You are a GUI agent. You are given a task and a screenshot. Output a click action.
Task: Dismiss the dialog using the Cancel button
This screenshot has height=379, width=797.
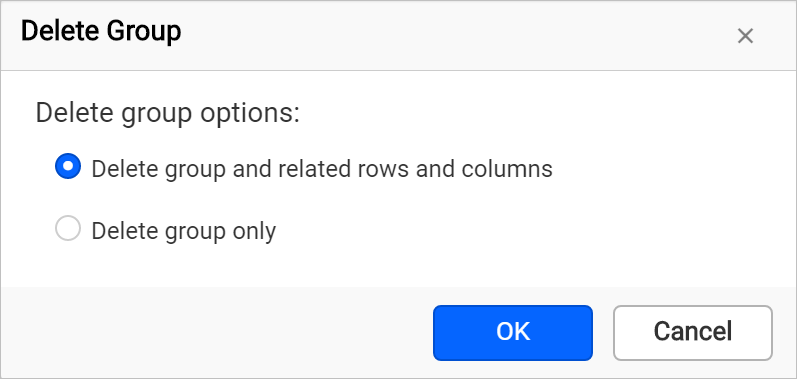[693, 333]
